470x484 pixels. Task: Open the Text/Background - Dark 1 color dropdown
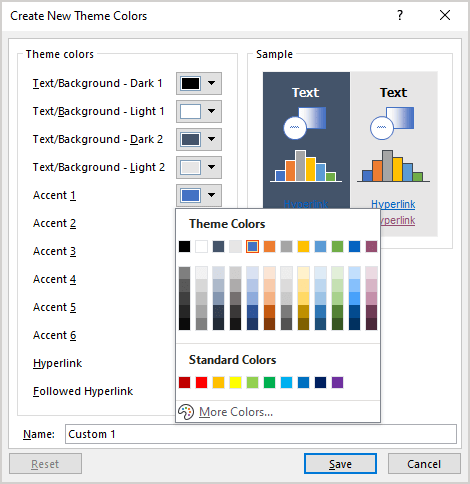point(199,83)
